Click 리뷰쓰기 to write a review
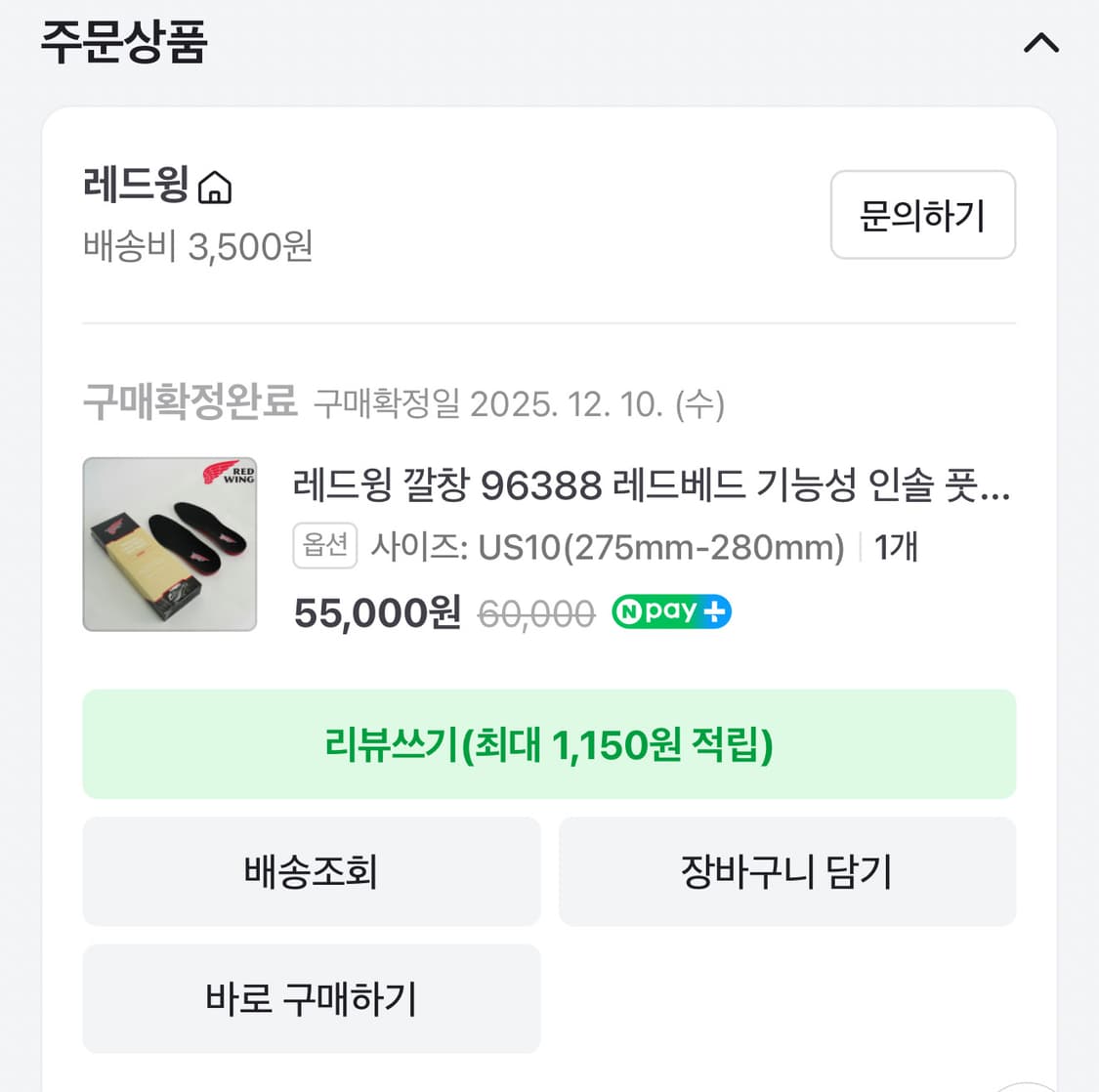The image size is (1099, 1092). tap(549, 744)
